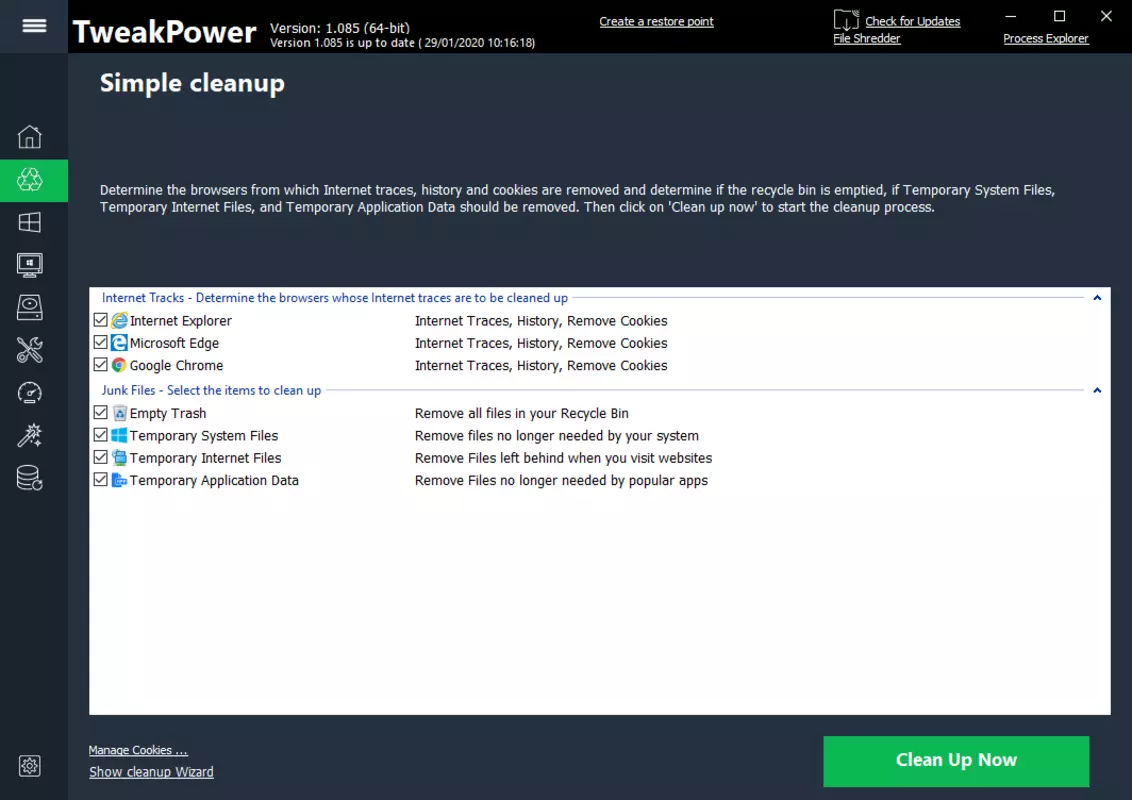Uncheck the Internet Explorer checkbox

click(100, 320)
